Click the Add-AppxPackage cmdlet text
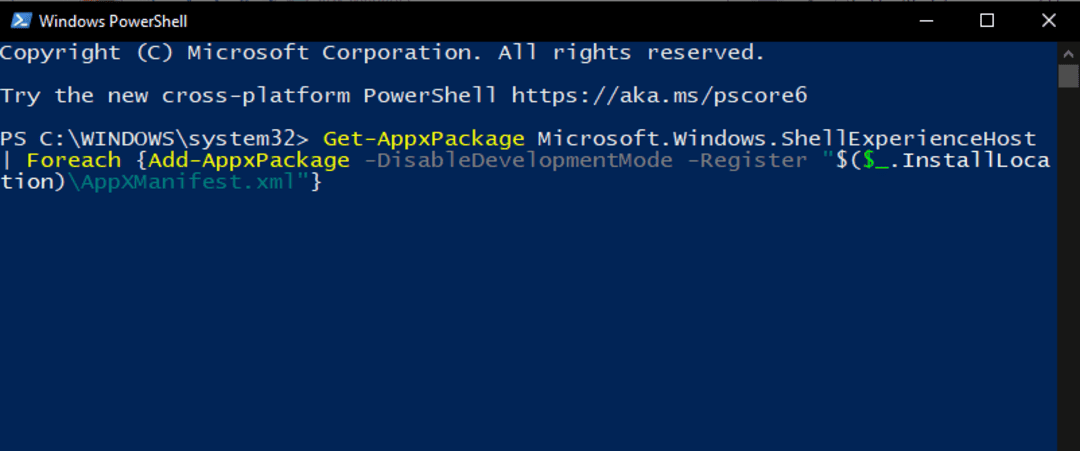Viewport: 1080px width, 451px height. [x=249, y=161]
